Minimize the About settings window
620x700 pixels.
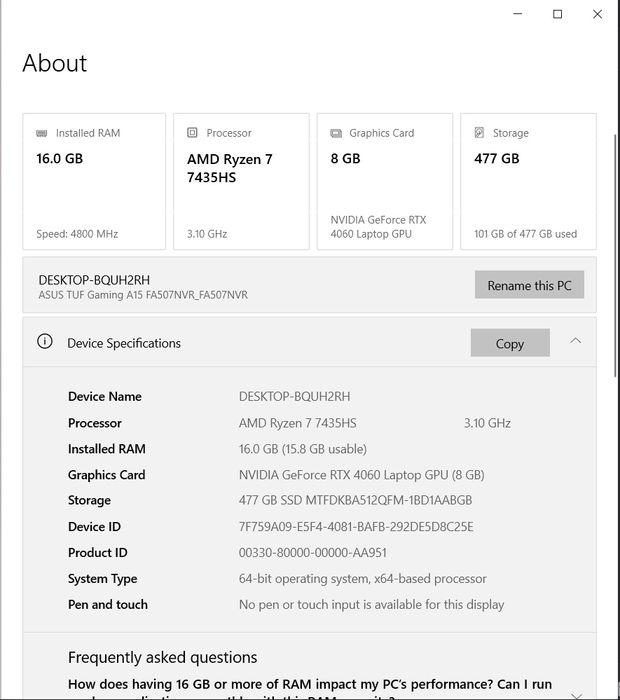coord(518,14)
